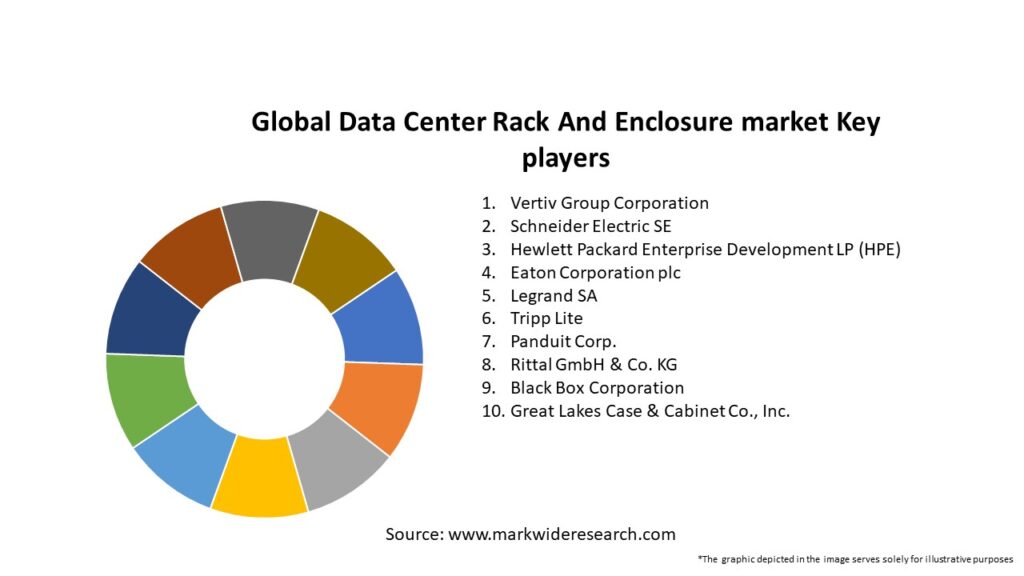Click the dark gray donut segment at top
Screen dimensions: 1024x576
268,238
